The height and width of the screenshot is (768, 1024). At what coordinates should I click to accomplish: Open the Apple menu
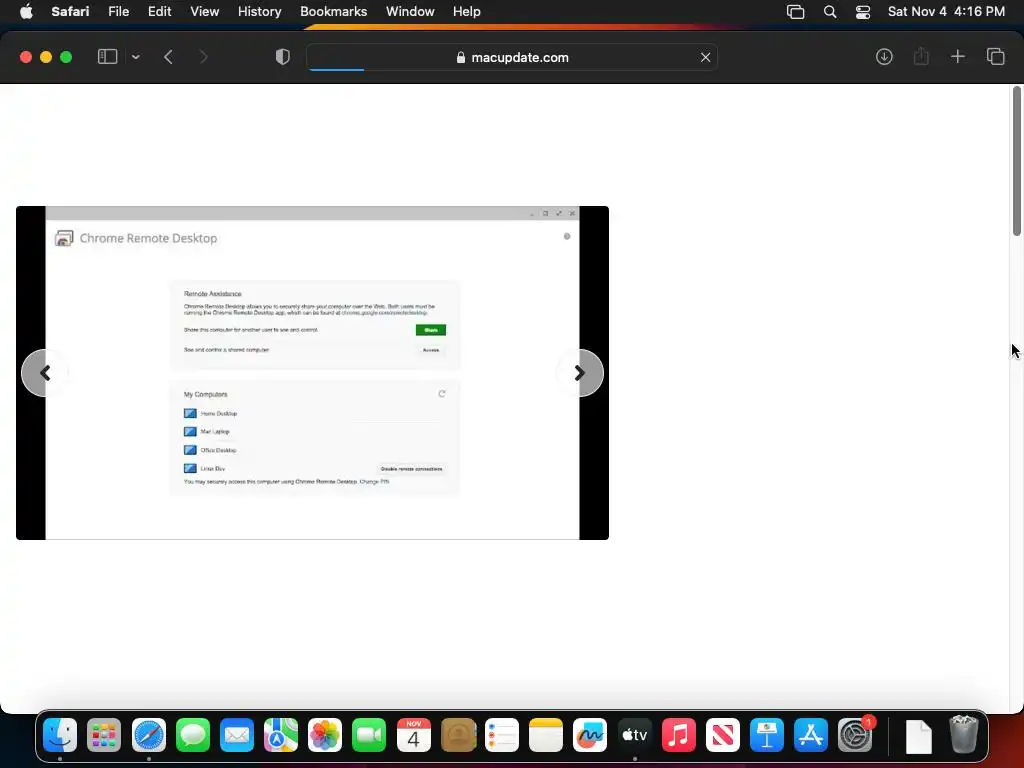click(26, 11)
